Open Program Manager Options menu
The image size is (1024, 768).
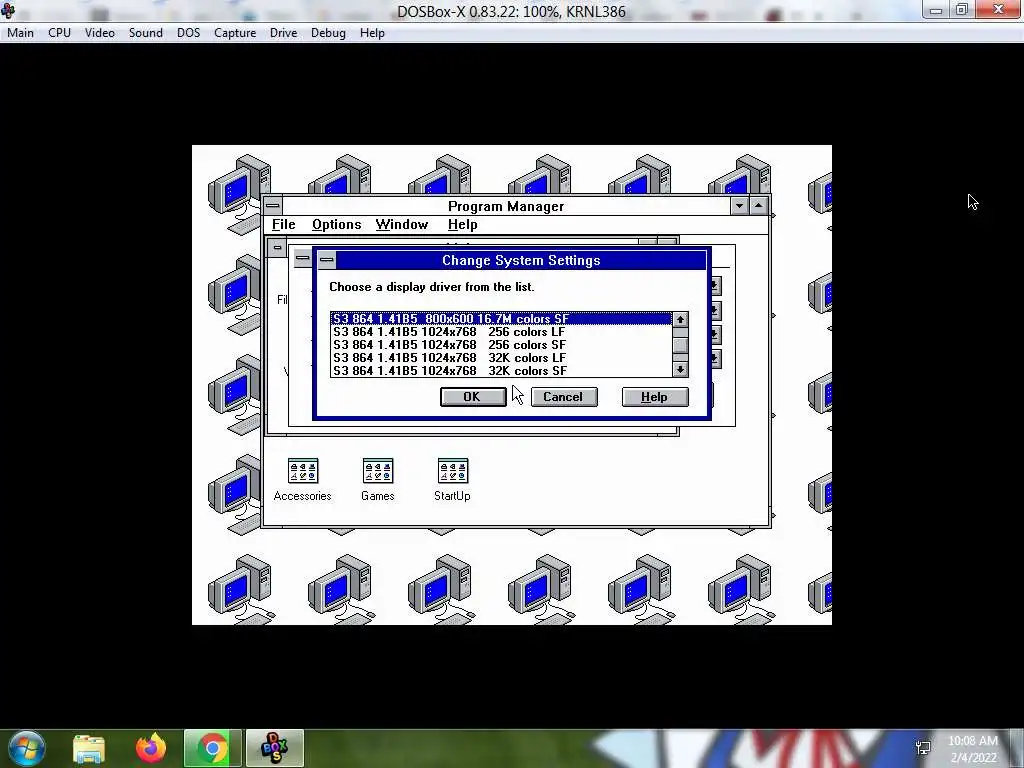pyautogui.click(x=336, y=225)
